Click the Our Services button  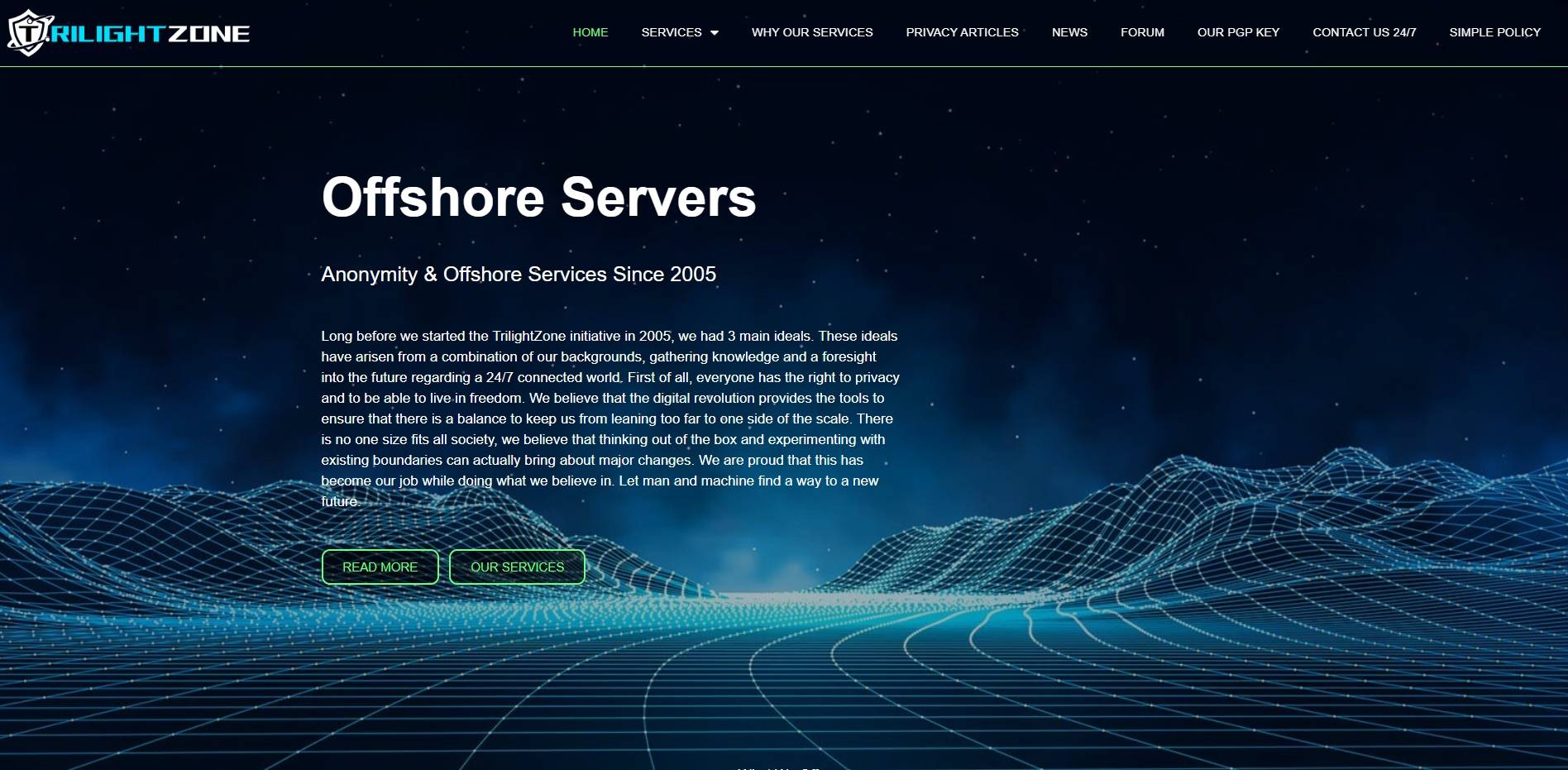pos(517,567)
